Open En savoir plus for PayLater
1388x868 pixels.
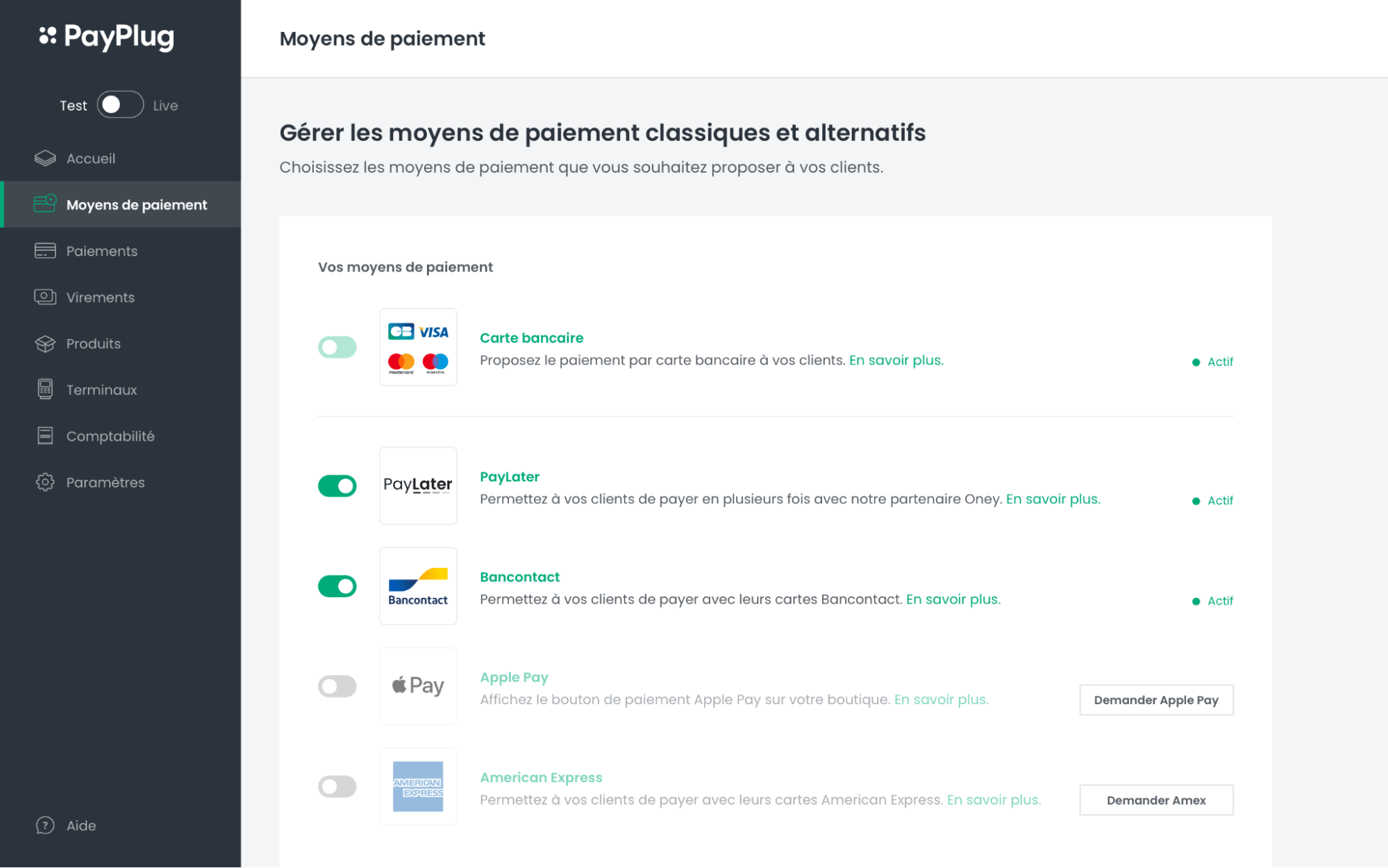tap(1052, 499)
